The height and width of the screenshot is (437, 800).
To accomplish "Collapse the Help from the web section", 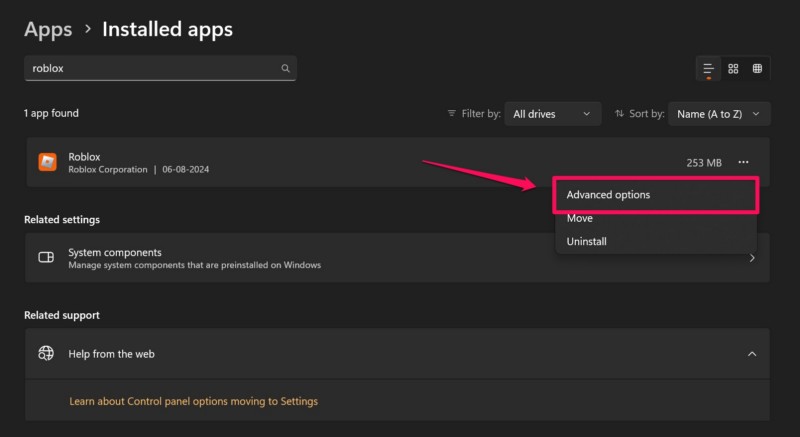I will [752, 354].
